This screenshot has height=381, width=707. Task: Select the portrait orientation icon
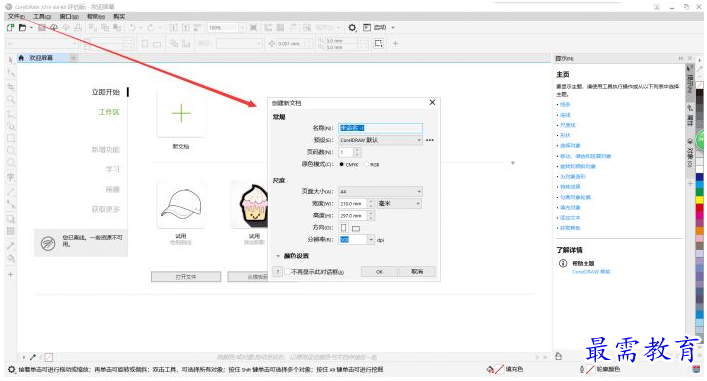coord(344,228)
